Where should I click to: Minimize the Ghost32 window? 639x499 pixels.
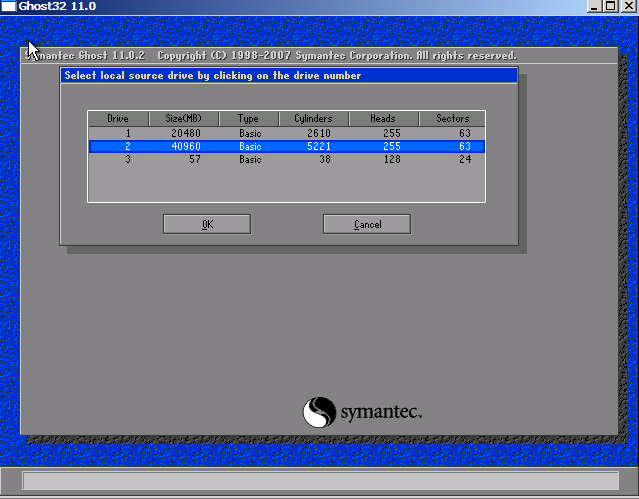tap(595, 6)
